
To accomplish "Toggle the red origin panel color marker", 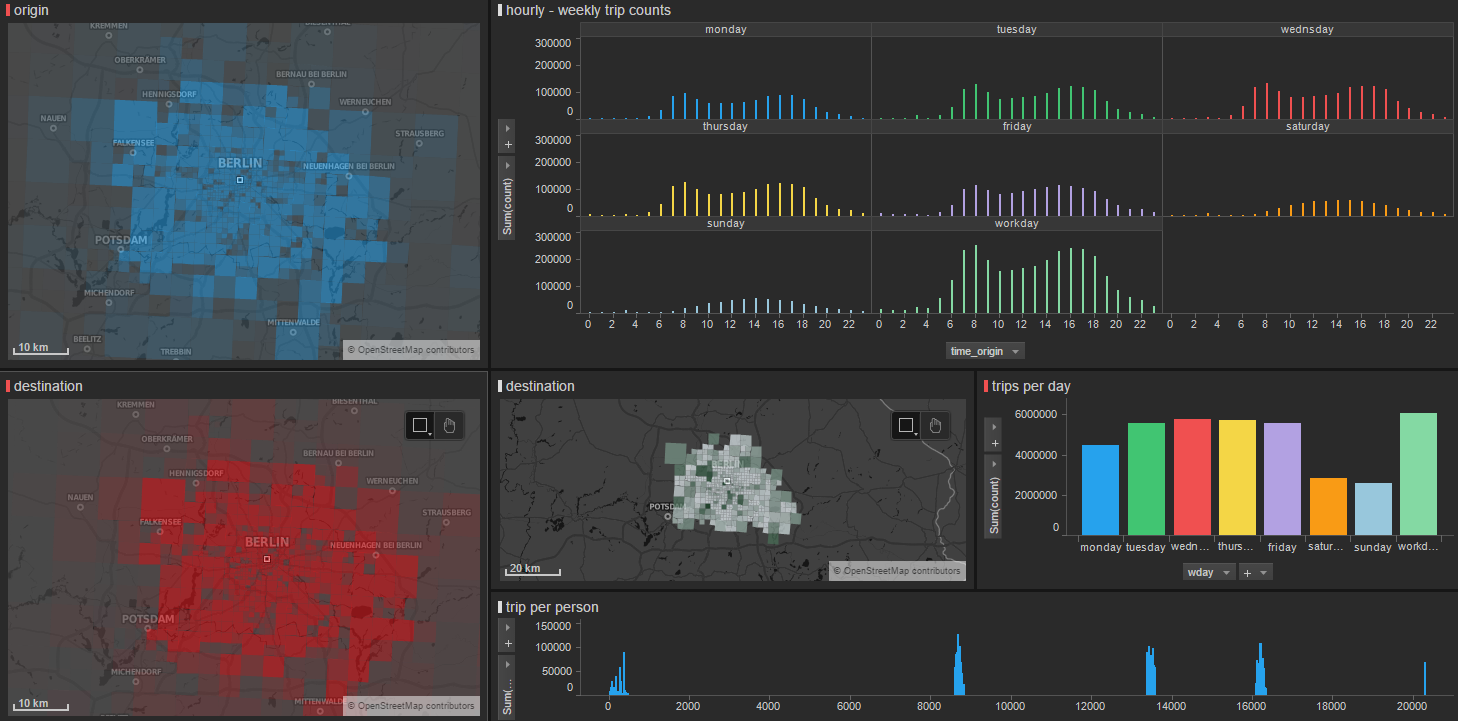I will (x=9, y=10).
